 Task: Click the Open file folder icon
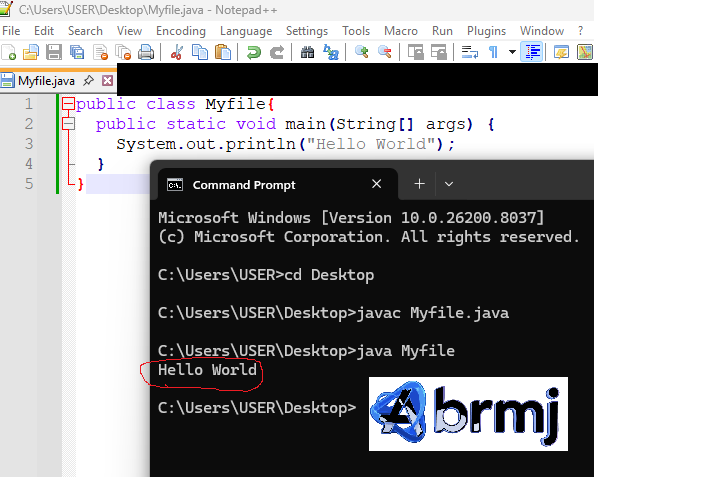click(x=31, y=52)
